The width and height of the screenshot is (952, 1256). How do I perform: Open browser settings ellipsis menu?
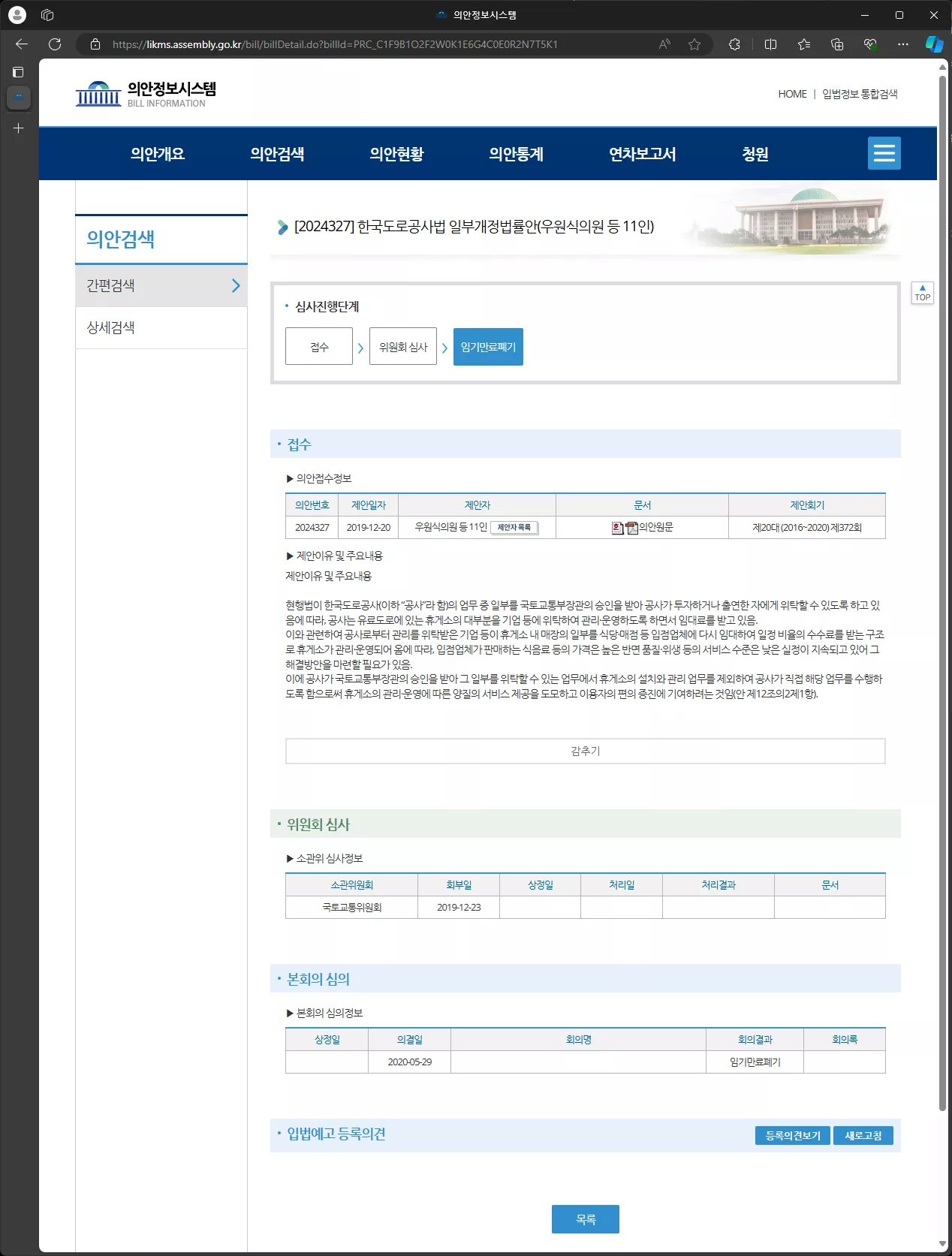pyautogui.click(x=903, y=44)
